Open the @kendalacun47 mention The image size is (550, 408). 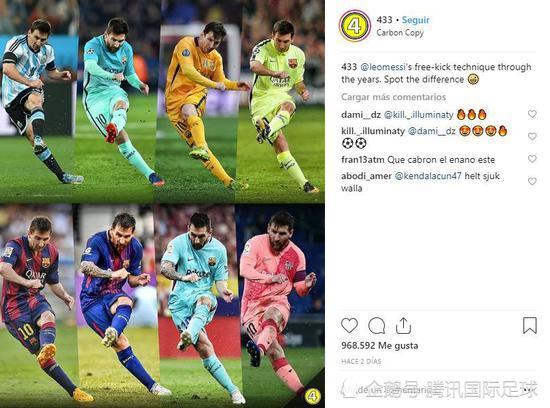428,176
